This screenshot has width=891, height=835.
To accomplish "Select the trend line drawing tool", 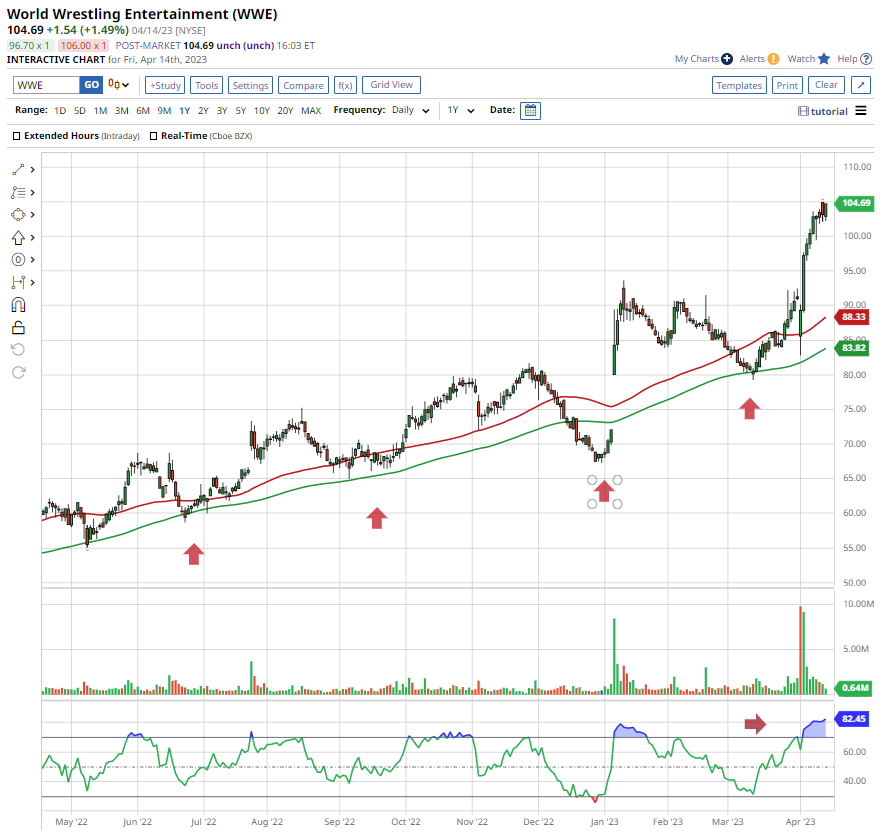I will pyautogui.click(x=18, y=169).
